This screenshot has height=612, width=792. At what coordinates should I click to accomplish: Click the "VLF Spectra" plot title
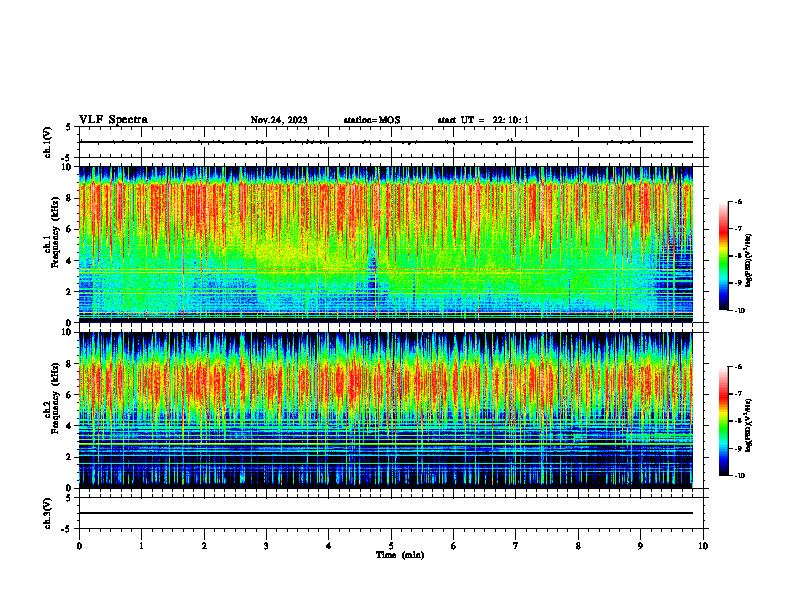pyautogui.click(x=113, y=120)
